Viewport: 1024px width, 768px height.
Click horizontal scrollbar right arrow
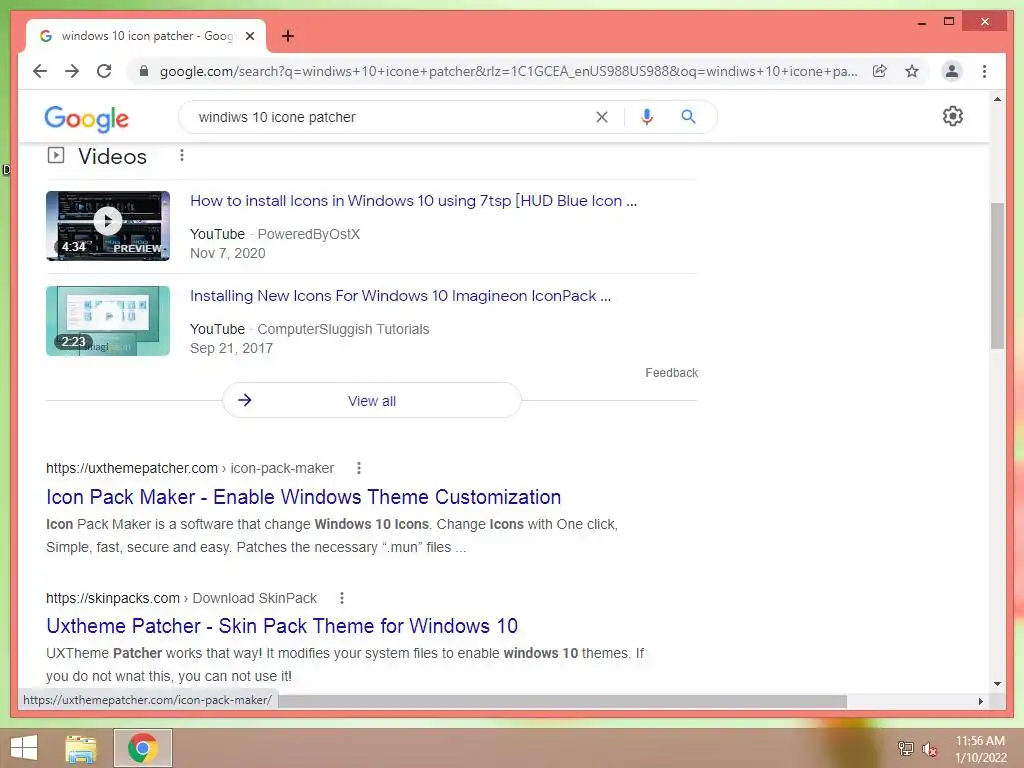click(980, 701)
